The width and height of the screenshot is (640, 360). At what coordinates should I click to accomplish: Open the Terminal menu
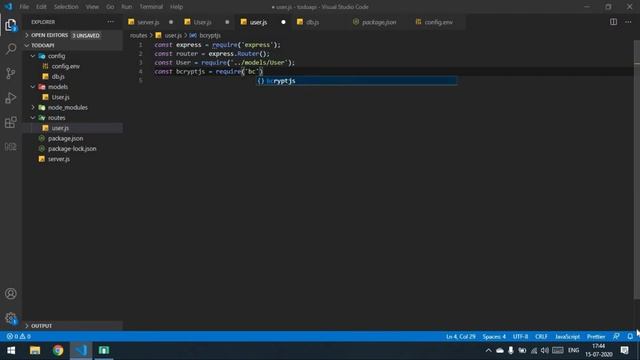click(151, 7)
